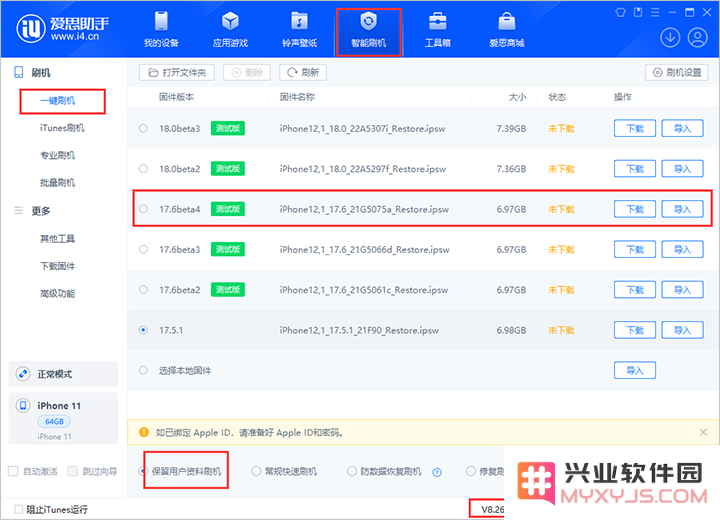The width and height of the screenshot is (720, 520).
Task: Download the 18.0beta2 firmware
Action: tap(635, 169)
